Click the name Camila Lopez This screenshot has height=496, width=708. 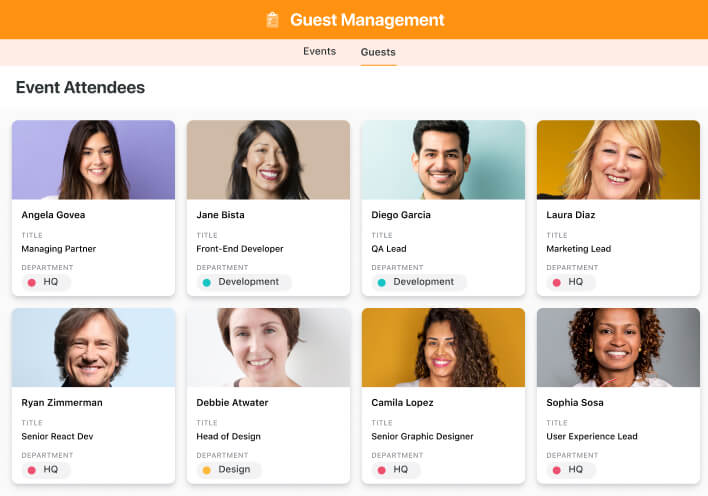[402, 402]
